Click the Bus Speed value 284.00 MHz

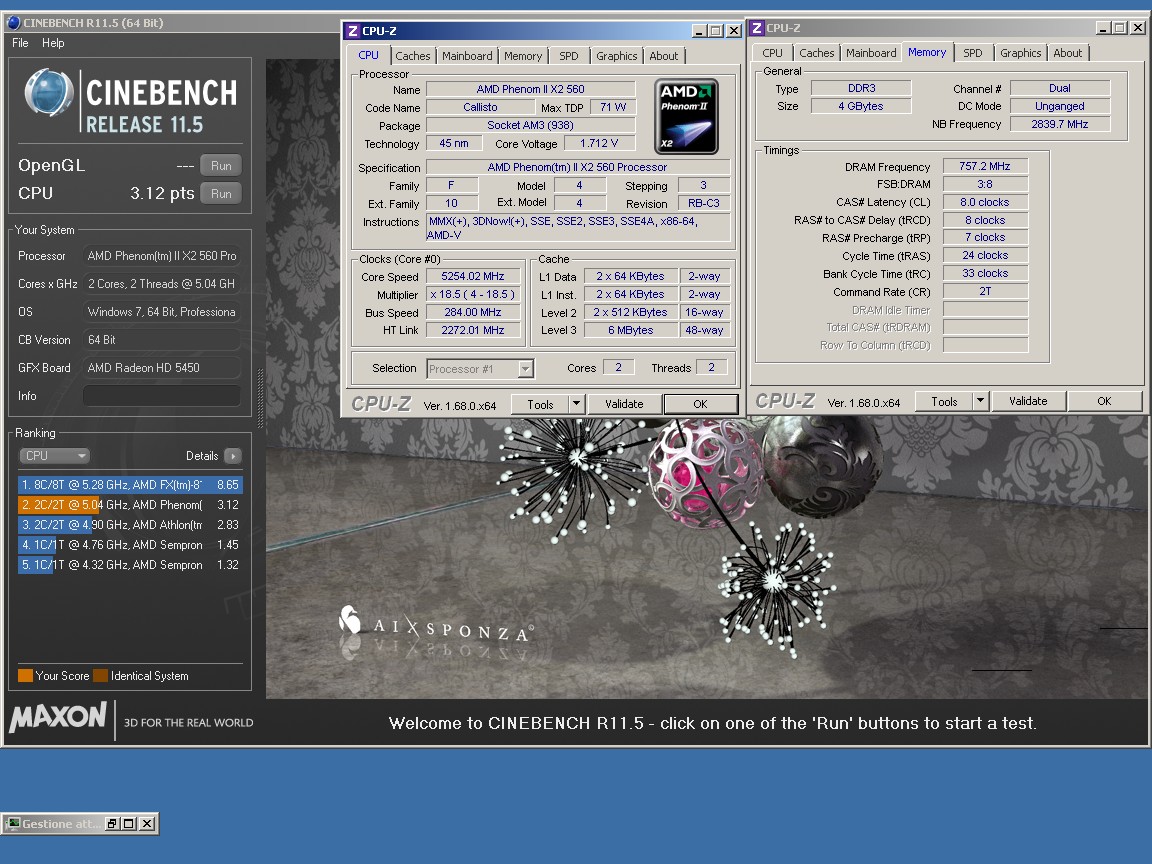click(472, 312)
